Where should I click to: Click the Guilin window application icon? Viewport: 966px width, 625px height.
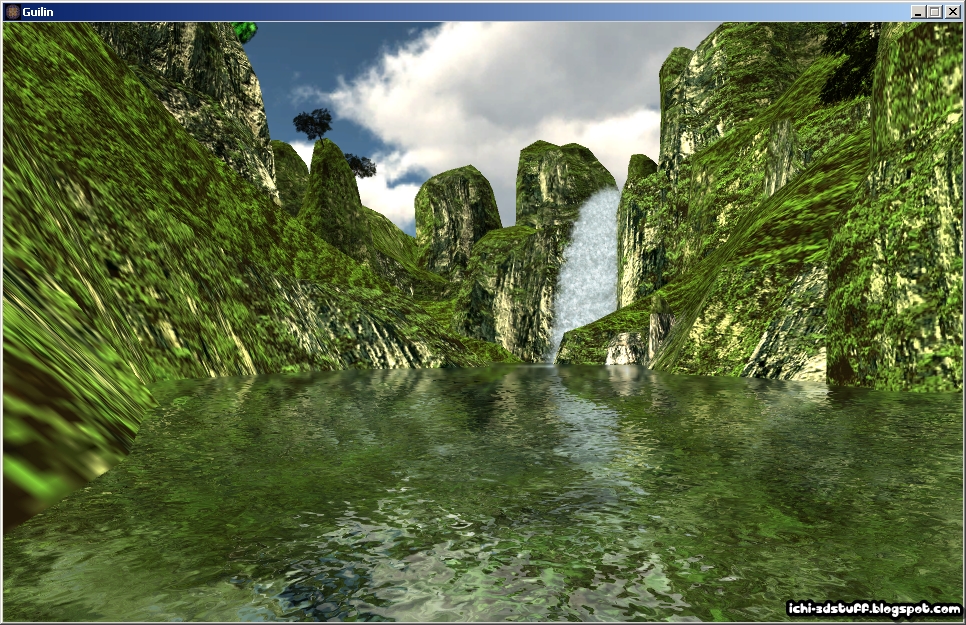click(x=12, y=12)
